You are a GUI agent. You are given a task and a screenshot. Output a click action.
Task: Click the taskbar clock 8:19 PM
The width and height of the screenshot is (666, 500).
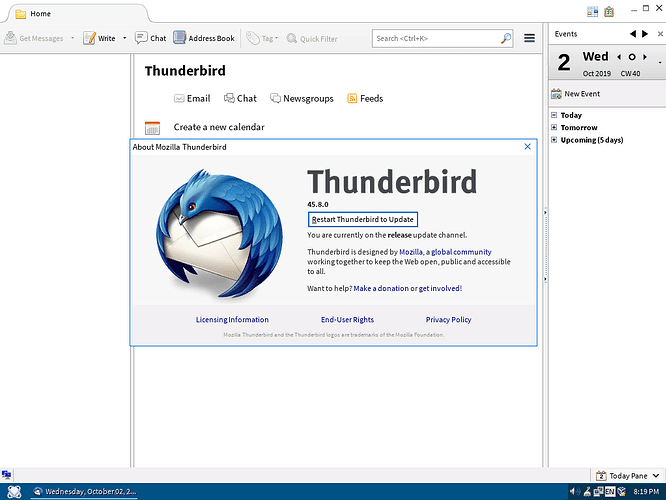(x=646, y=492)
